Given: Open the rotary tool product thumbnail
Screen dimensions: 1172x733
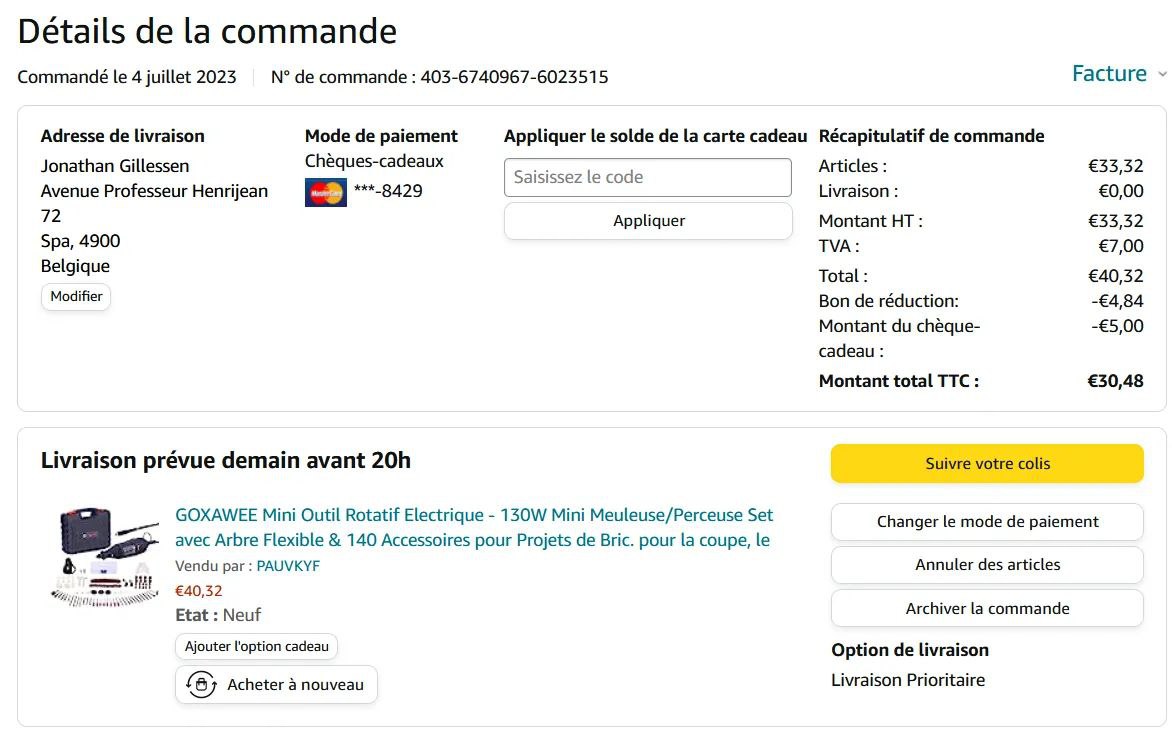Looking at the screenshot, I should 105,556.
